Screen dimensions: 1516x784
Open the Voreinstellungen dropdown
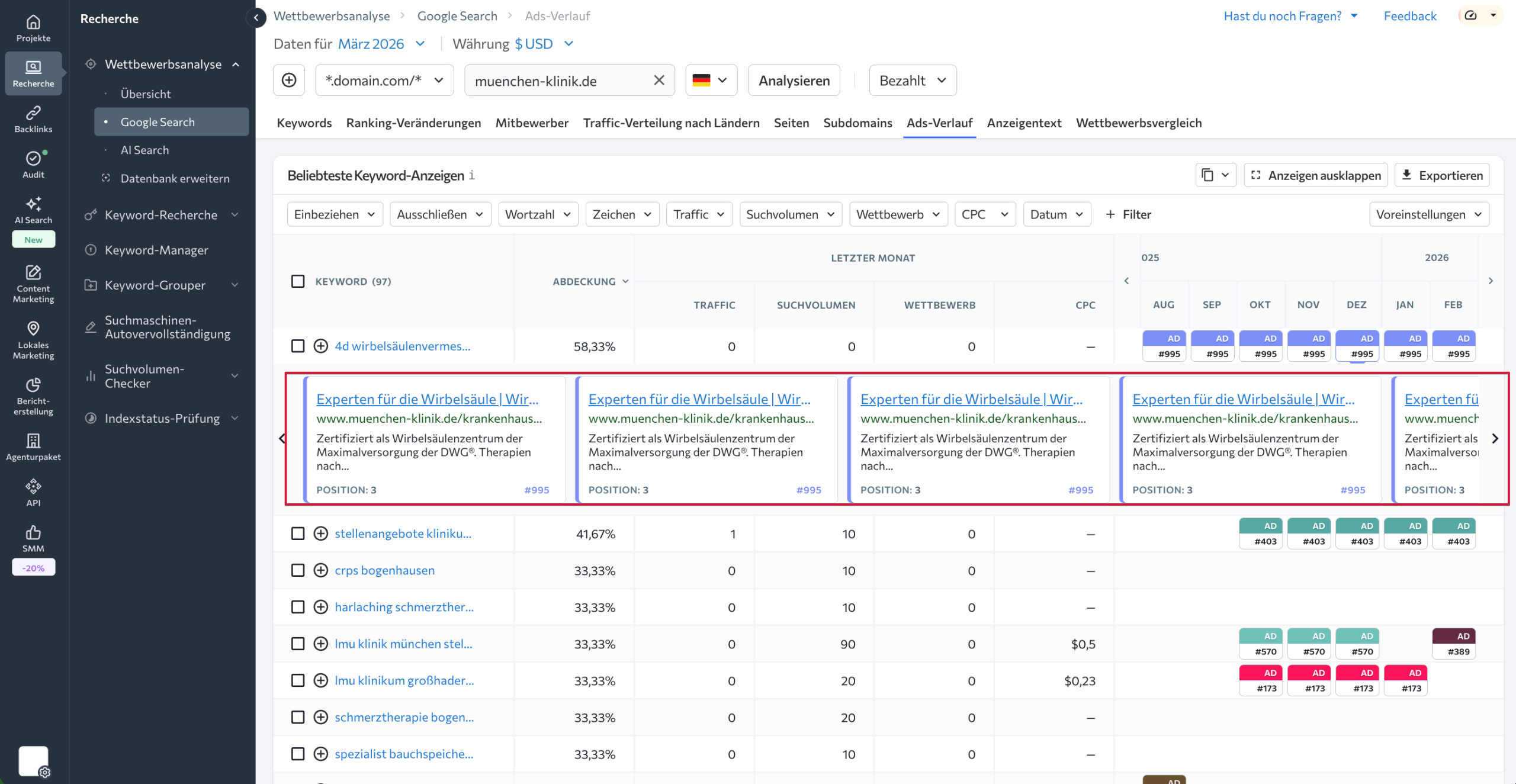pyautogui.click(x=1428, y=214)
